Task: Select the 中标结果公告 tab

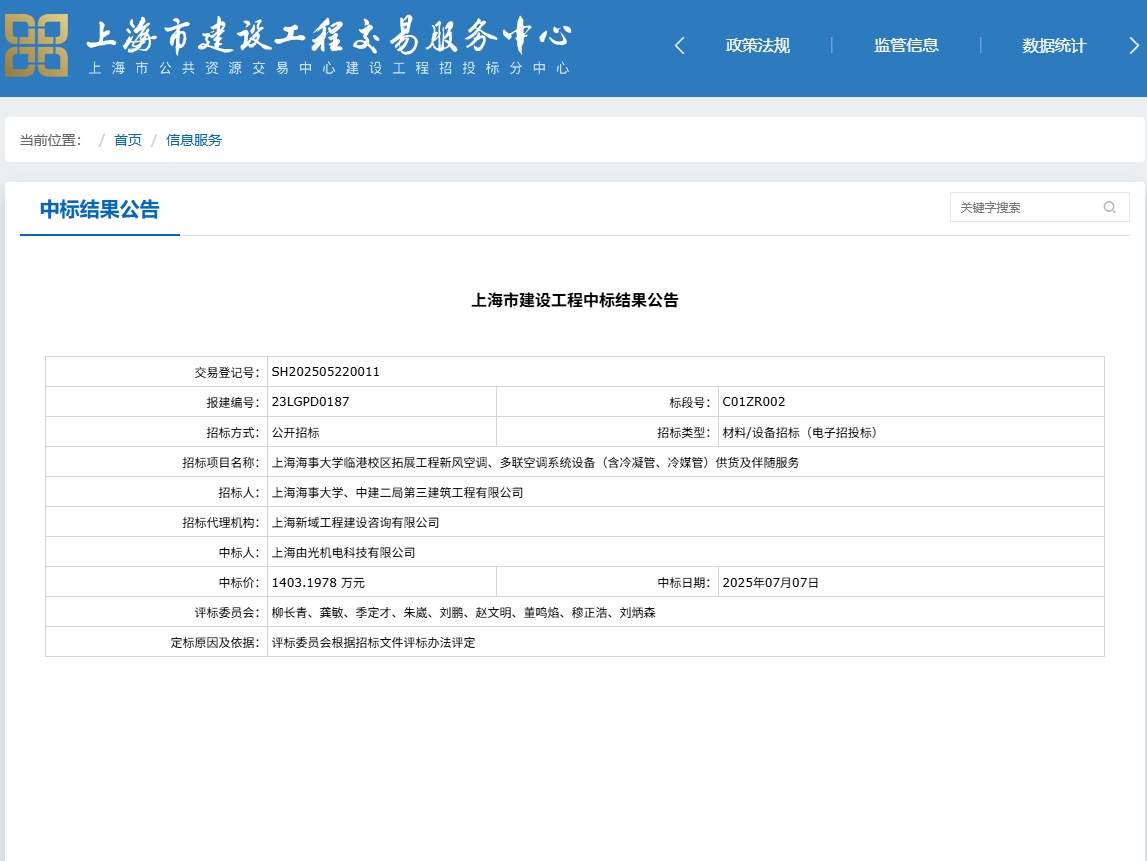Action: (x=99, y=210)
